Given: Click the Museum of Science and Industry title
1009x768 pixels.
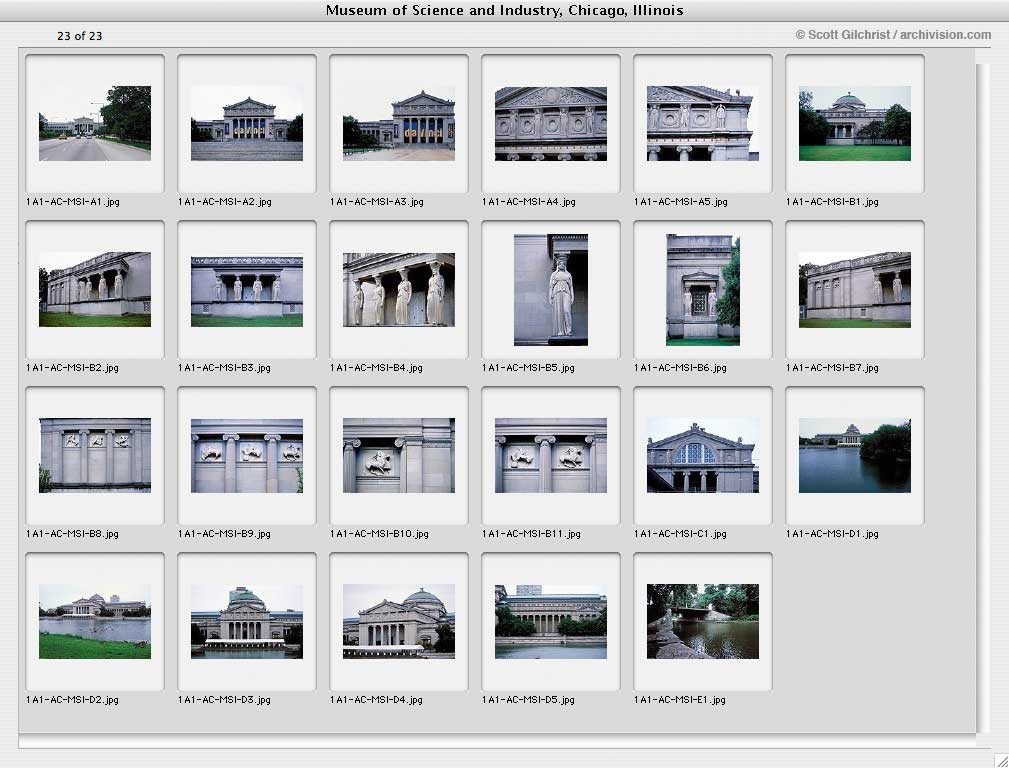Looking at the screenshot, I should [504, 10].
